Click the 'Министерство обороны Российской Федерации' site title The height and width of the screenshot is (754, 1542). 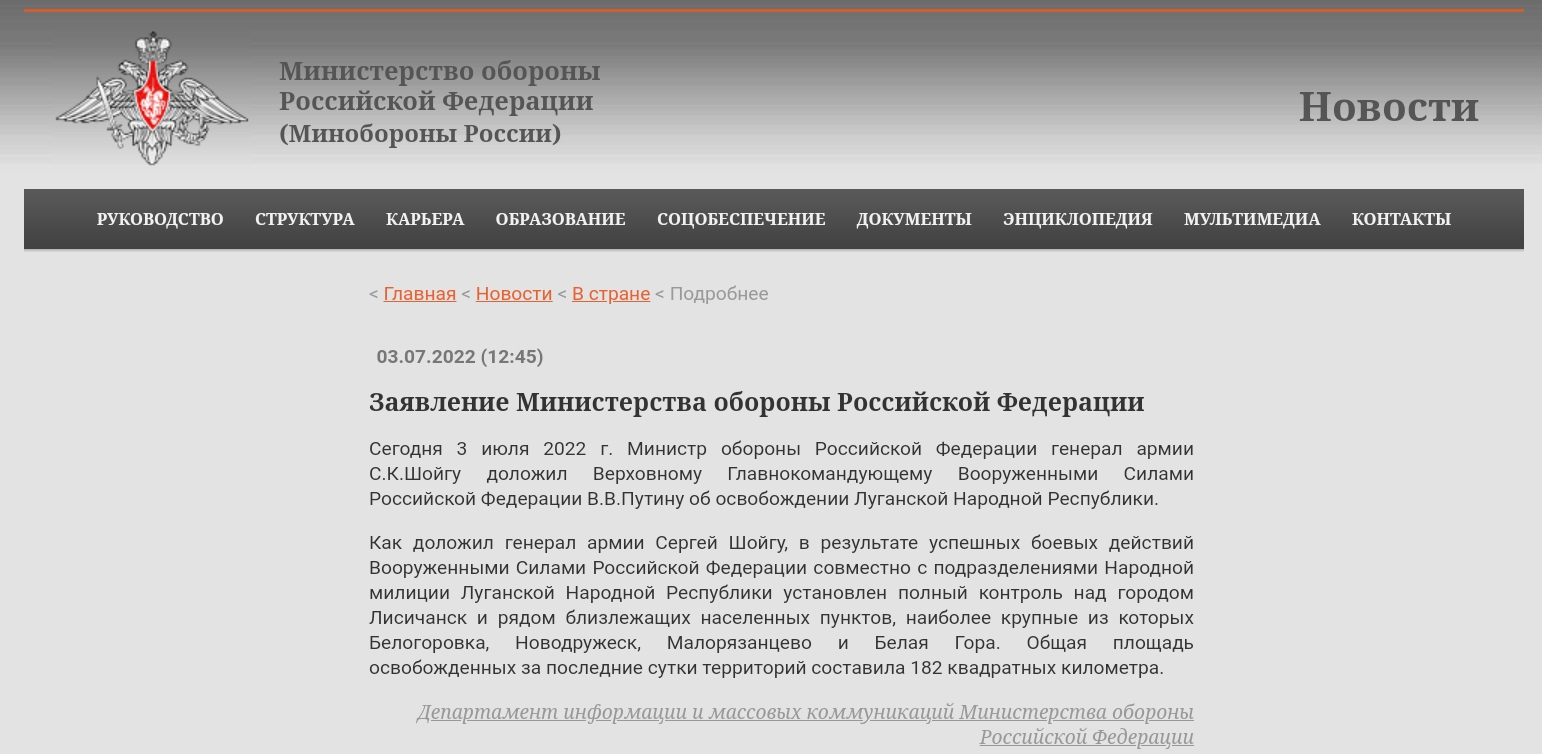[x=439, y=102]
